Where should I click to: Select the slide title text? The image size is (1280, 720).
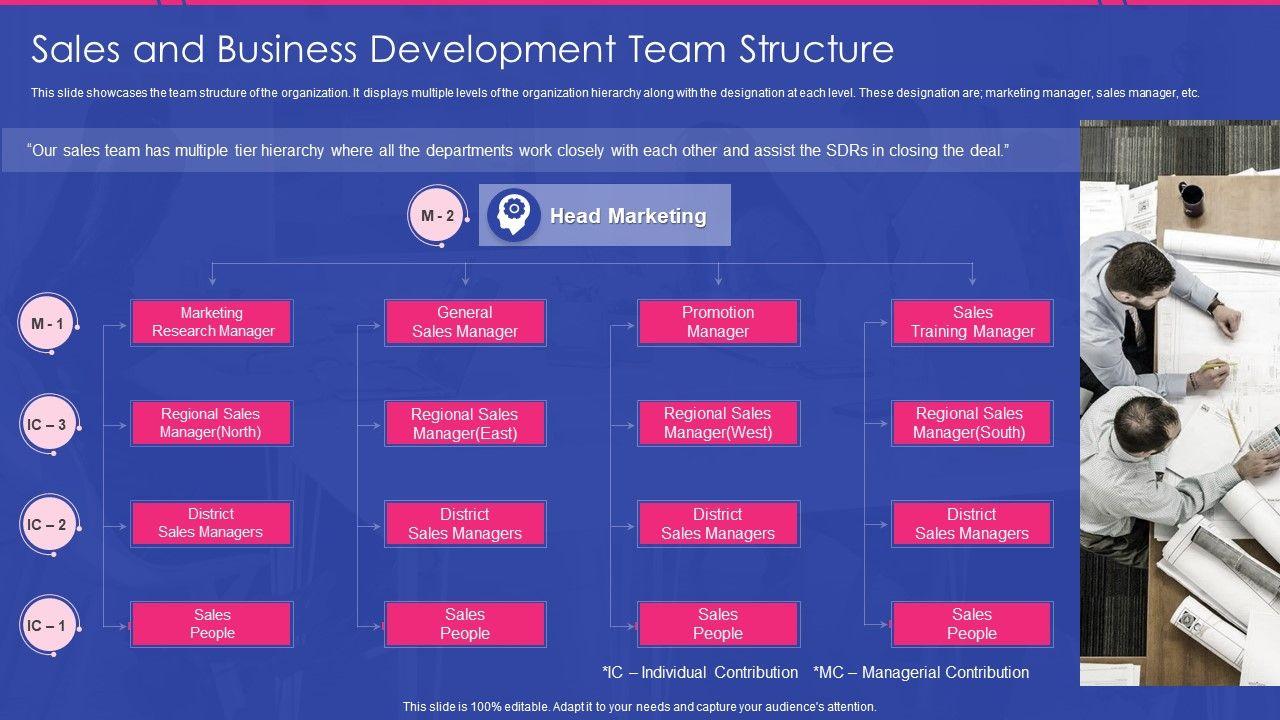(x=462, y=48)
